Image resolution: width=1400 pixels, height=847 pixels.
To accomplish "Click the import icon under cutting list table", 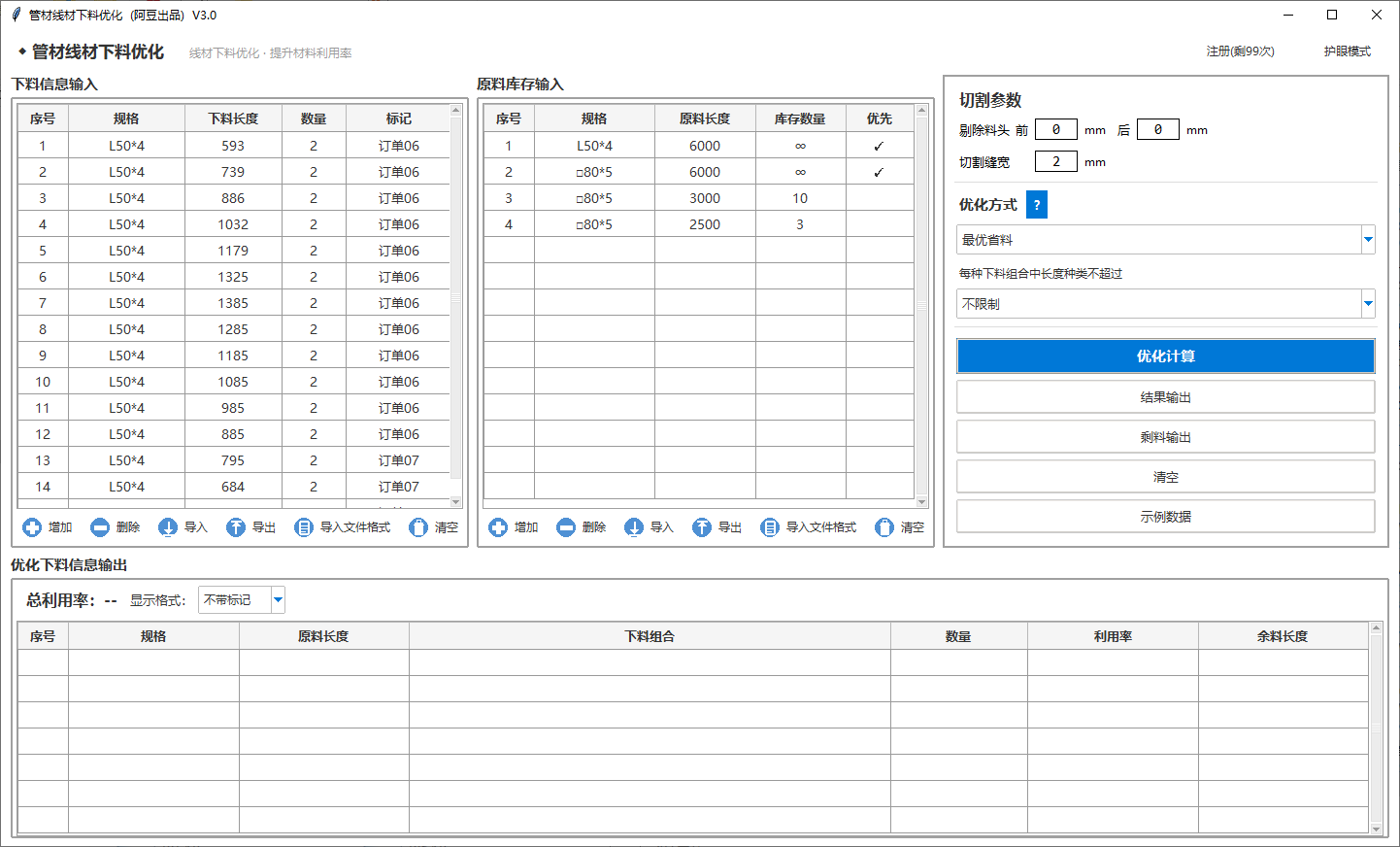I will click(168, 527).
